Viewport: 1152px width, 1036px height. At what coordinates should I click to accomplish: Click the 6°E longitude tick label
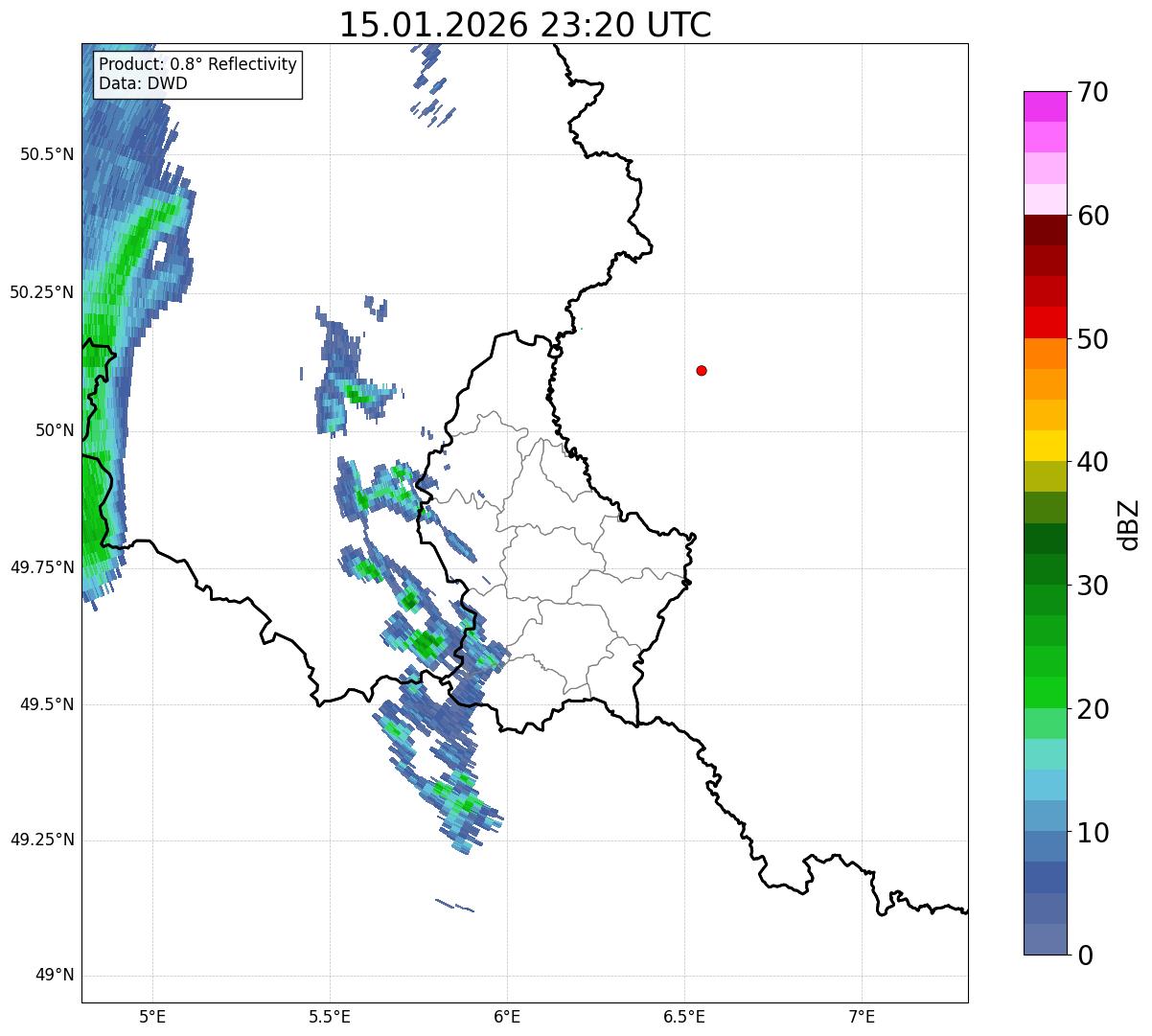507,1016
